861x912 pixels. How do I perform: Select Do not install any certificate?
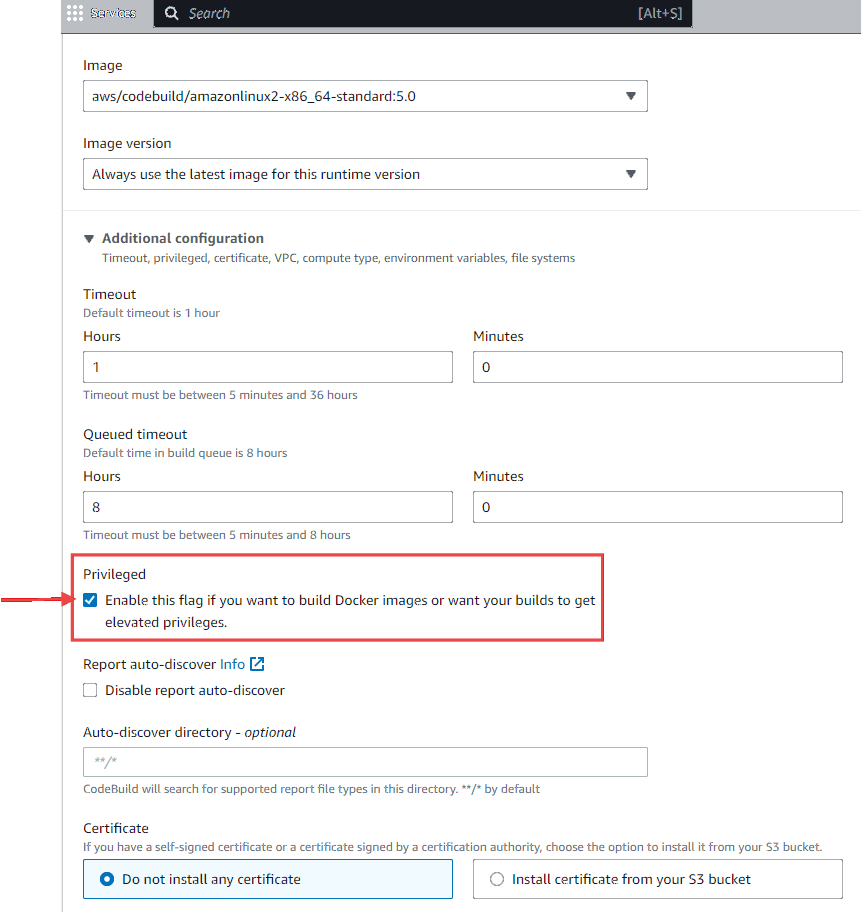tap(268, 879)
